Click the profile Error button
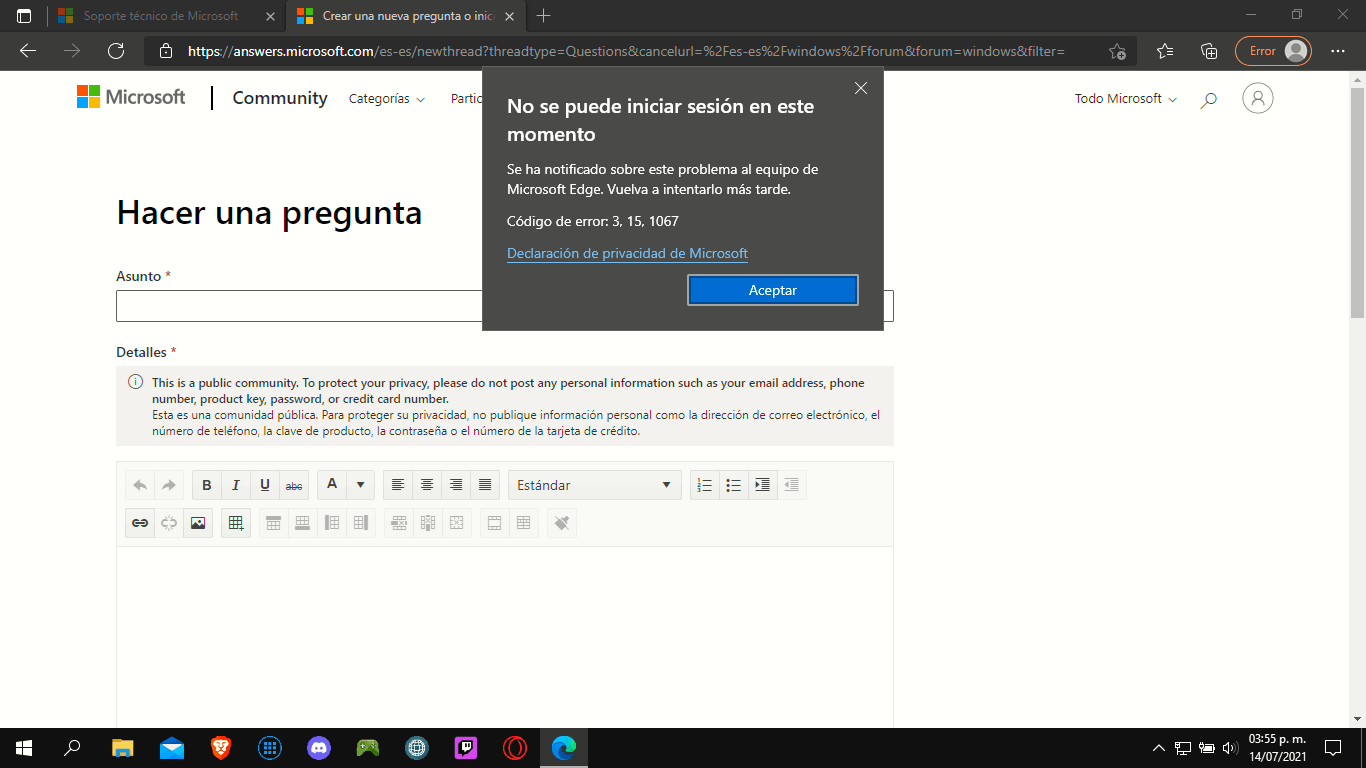 tap(1273, 51)
